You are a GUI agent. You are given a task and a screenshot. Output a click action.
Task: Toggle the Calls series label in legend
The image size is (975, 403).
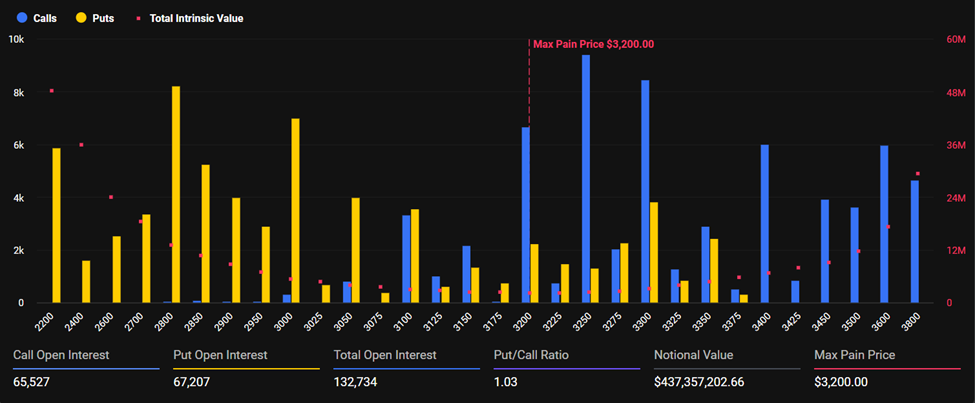pos(45,18)
